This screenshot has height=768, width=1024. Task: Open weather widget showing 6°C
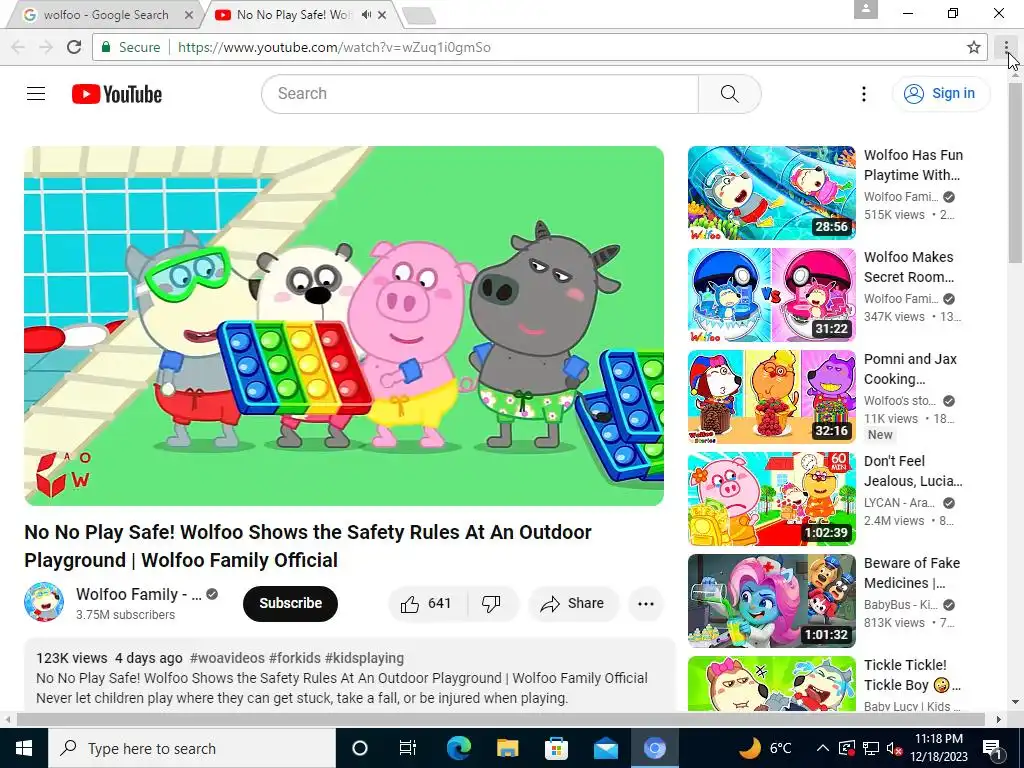point(765,748)
